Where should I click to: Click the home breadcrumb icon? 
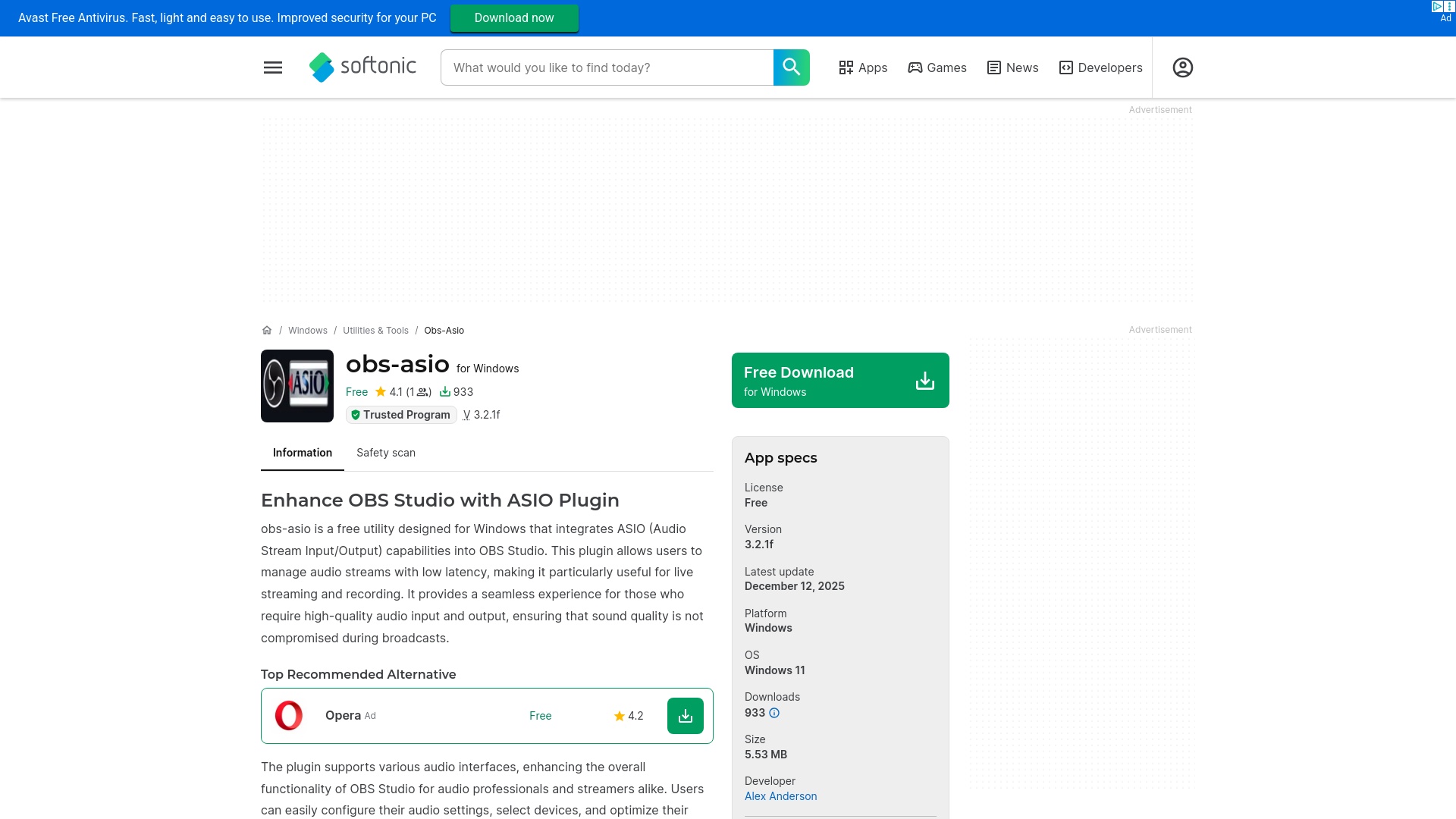coord(267,331)
